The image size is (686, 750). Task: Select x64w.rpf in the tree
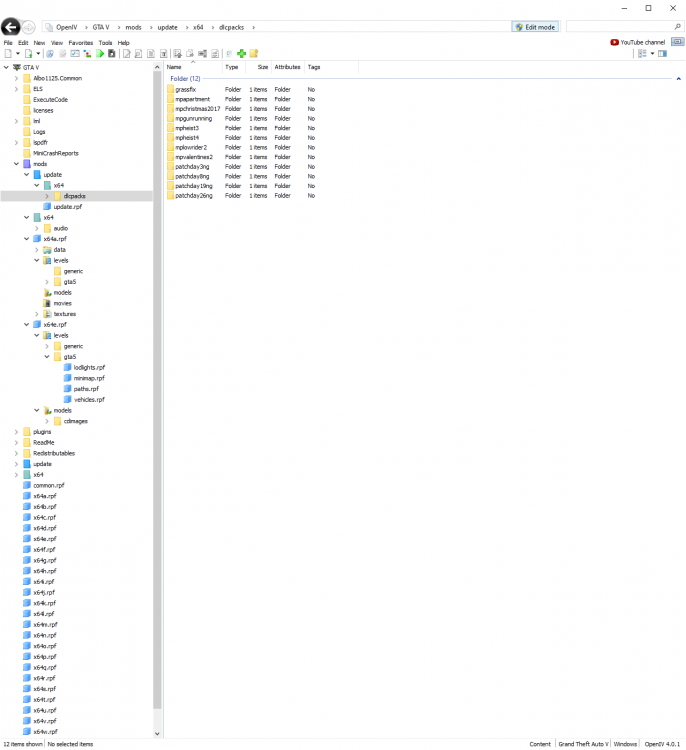(x=40, y=731)
